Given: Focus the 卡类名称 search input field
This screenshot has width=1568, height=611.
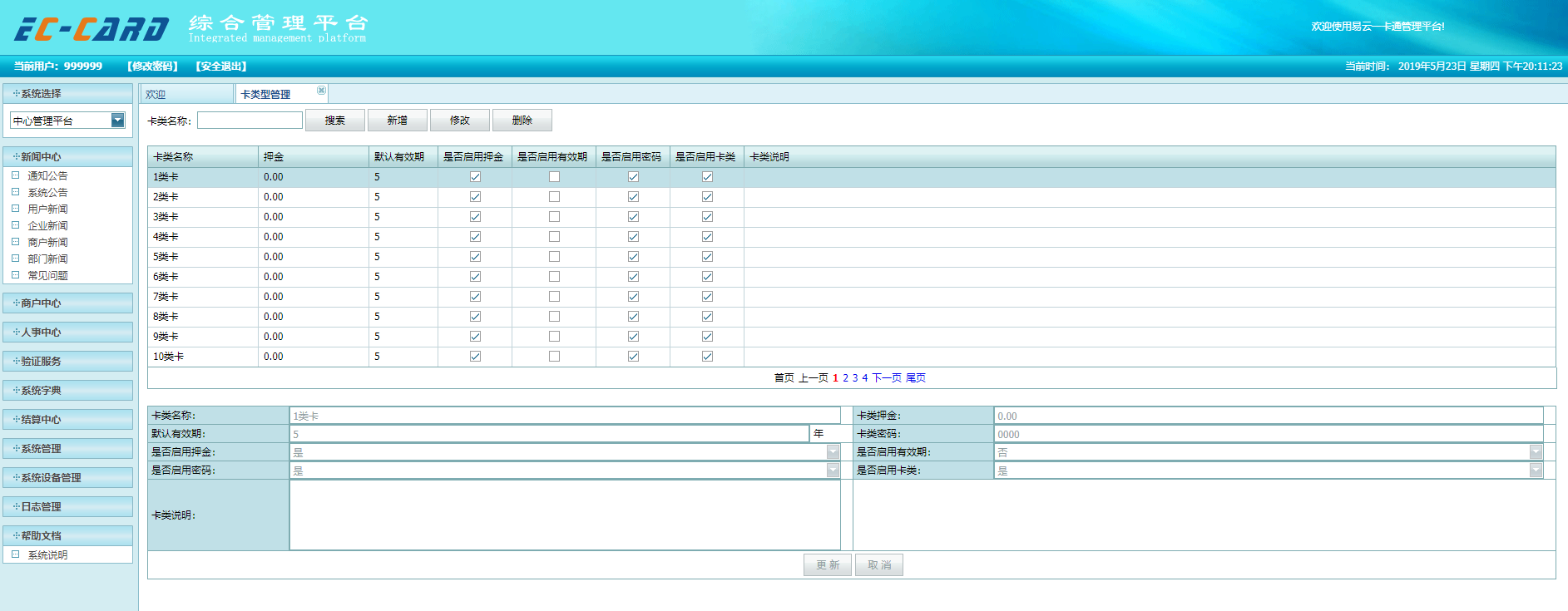Looking at the screenshot, I should tap(250, 121).
